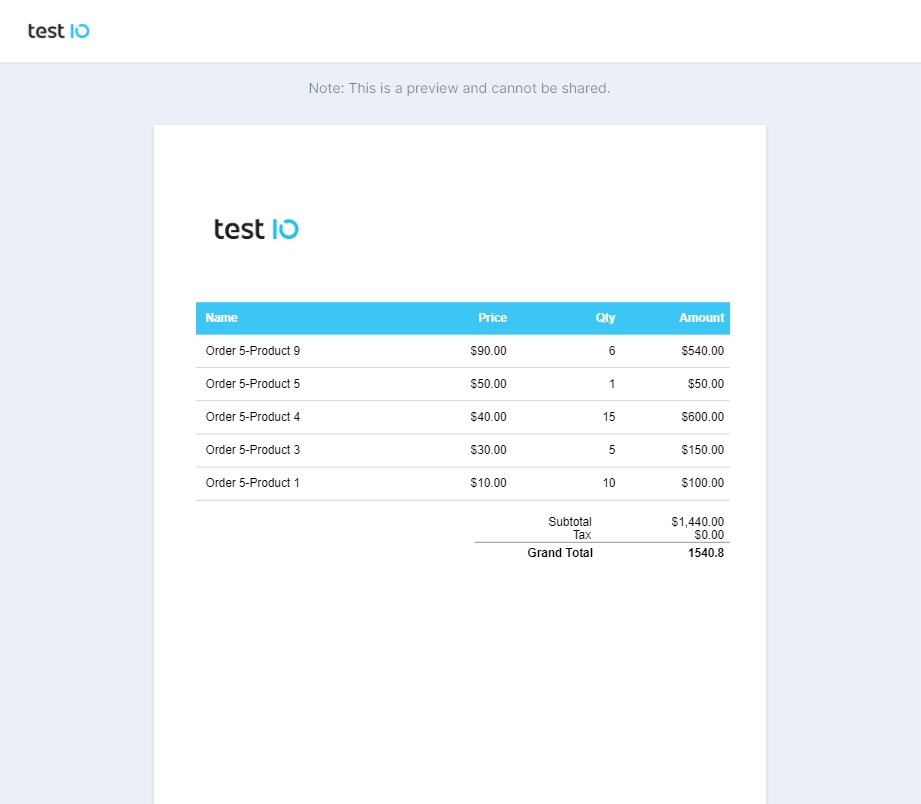921x804 pixels.
Task: Click the Tax label
Action: point(582,535)
